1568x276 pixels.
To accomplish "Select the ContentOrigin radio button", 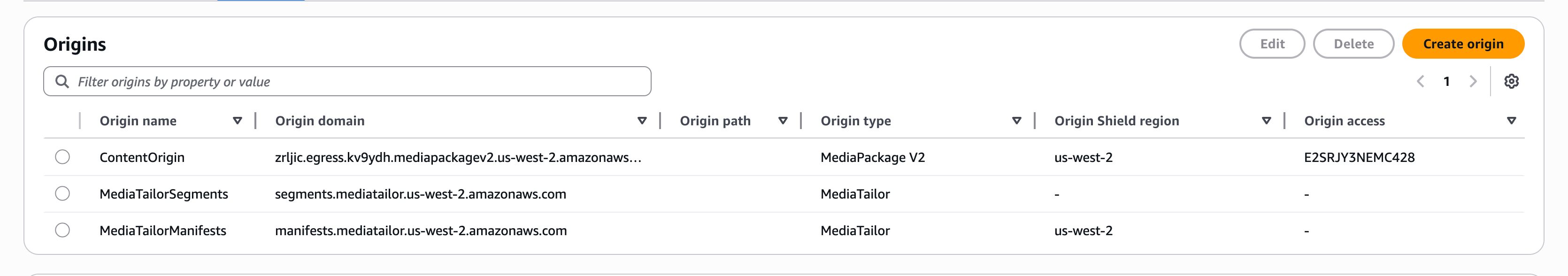I will (63, 157).
